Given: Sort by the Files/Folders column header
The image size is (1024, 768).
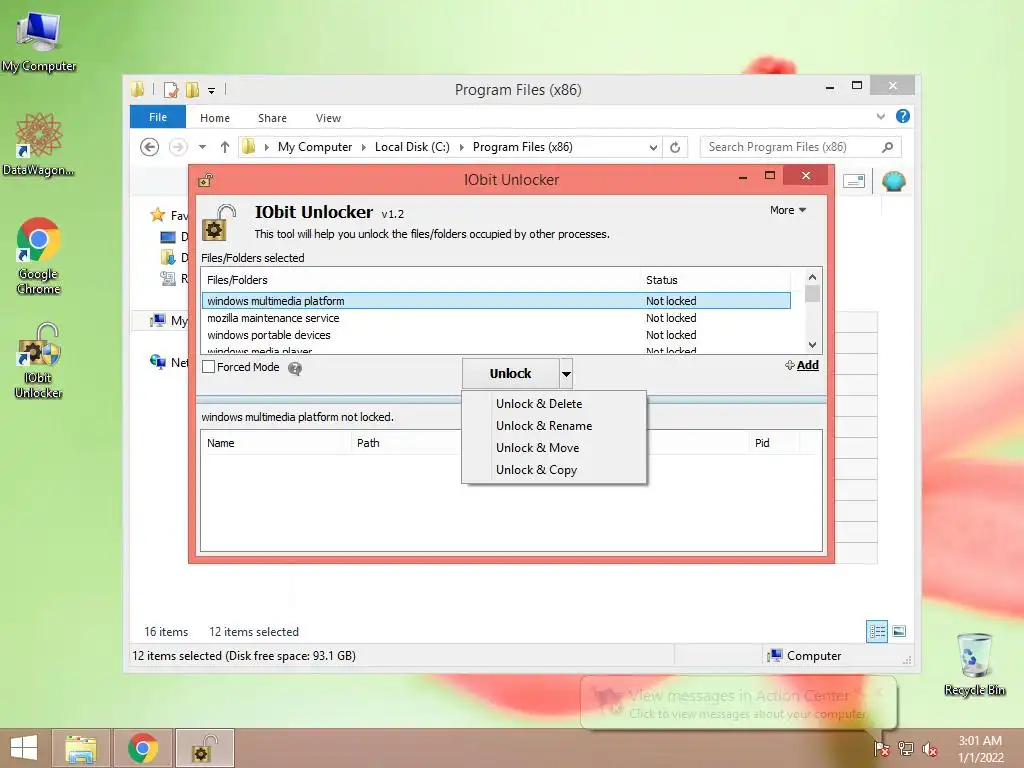Looking at the screenshot, I should coord(421,280).
